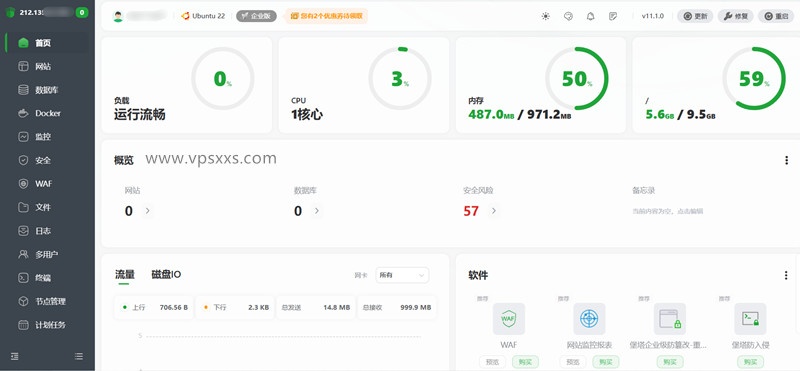Switch to the 磁盘IO tab

tap(166, 275)
